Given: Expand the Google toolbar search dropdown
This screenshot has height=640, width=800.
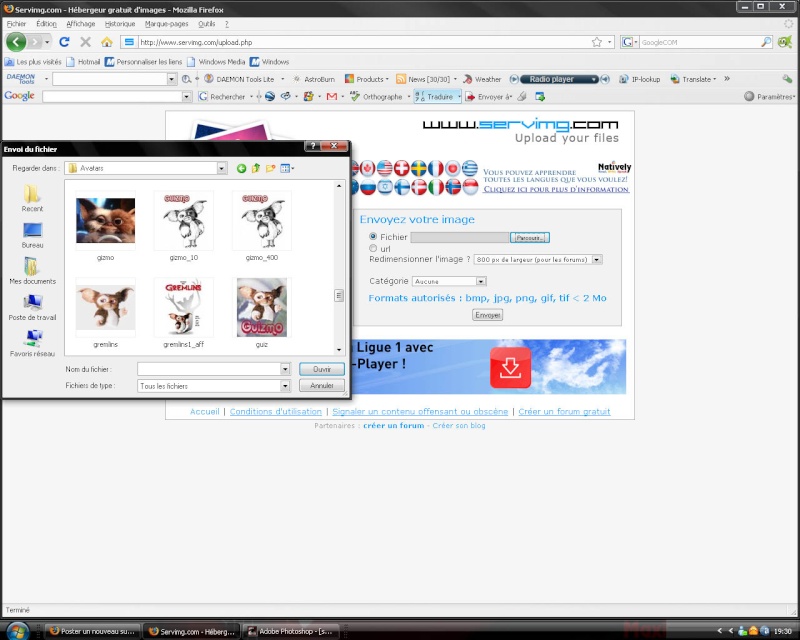Looking at the screenshot, I should (x=186, y=96).
